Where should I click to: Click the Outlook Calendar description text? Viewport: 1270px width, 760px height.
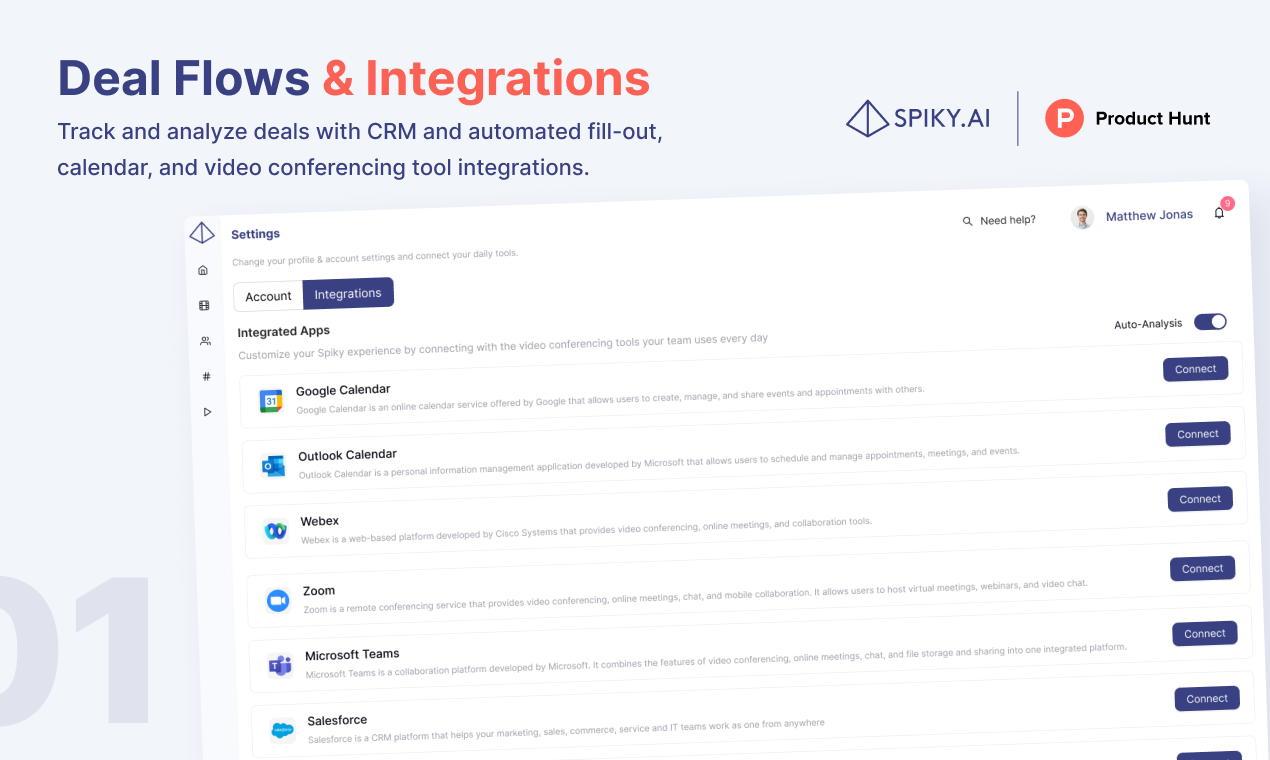click(x=659, y=463)
